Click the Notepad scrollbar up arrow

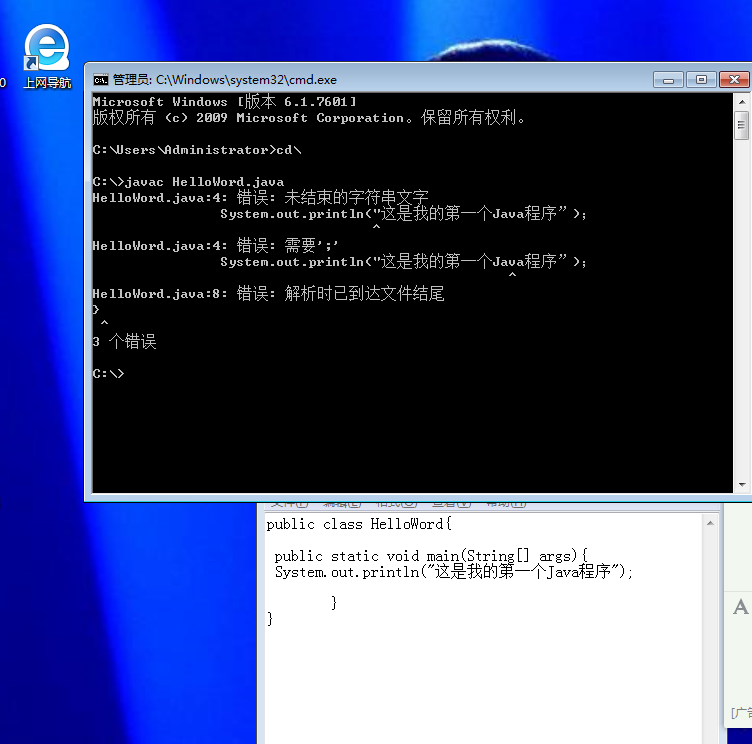(x=710, y=523)
